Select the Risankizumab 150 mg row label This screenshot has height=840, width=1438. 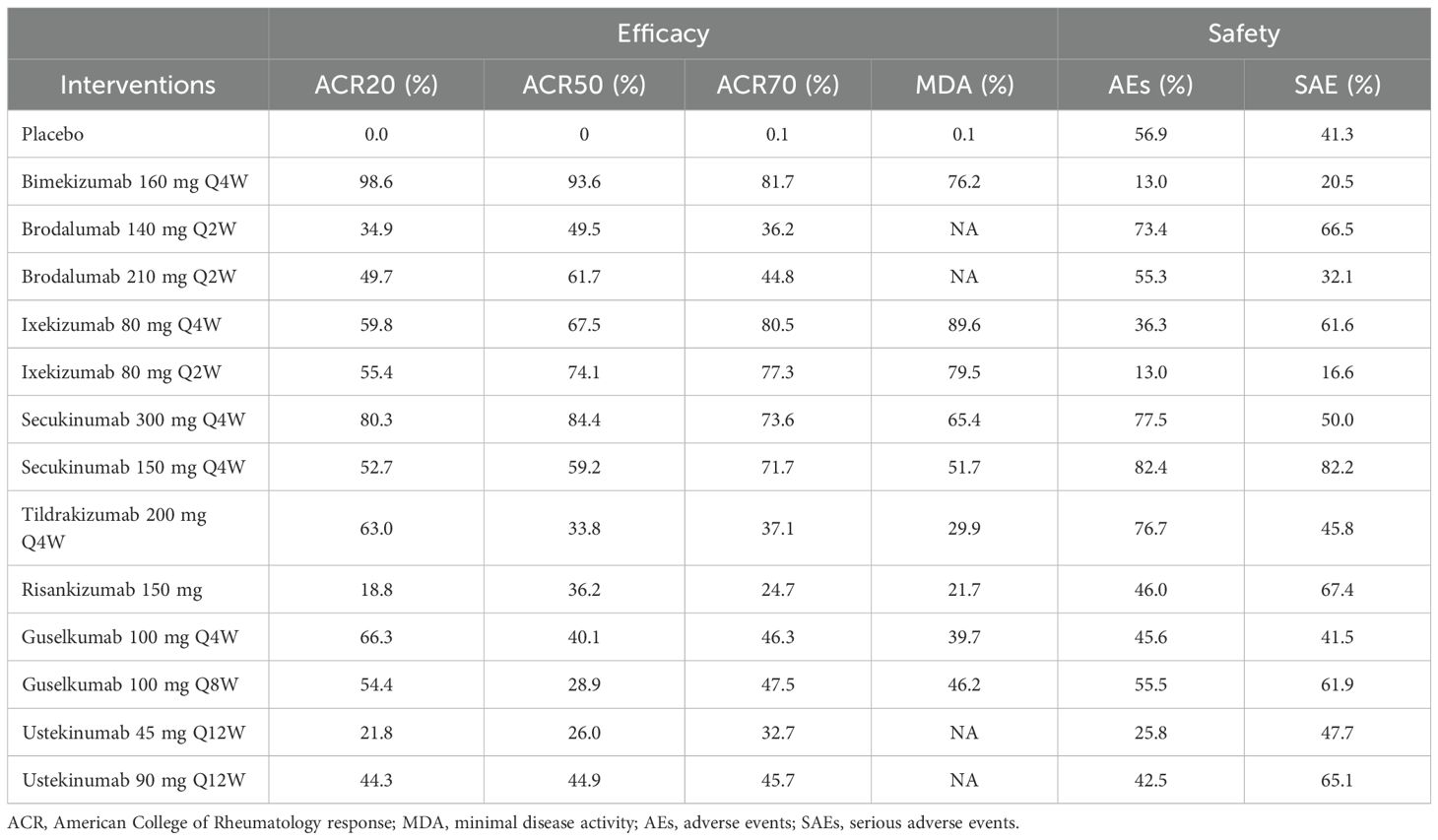pos(112,590)
